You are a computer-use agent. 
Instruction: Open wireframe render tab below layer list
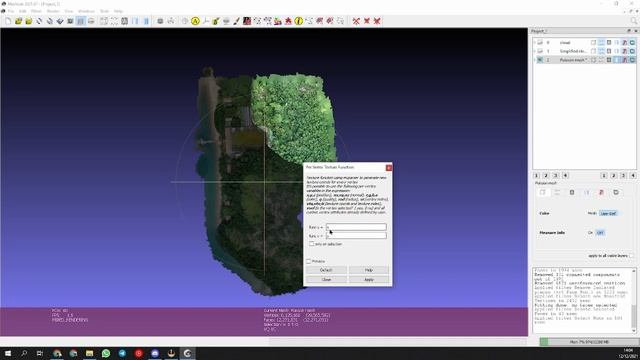click(572, 192)
